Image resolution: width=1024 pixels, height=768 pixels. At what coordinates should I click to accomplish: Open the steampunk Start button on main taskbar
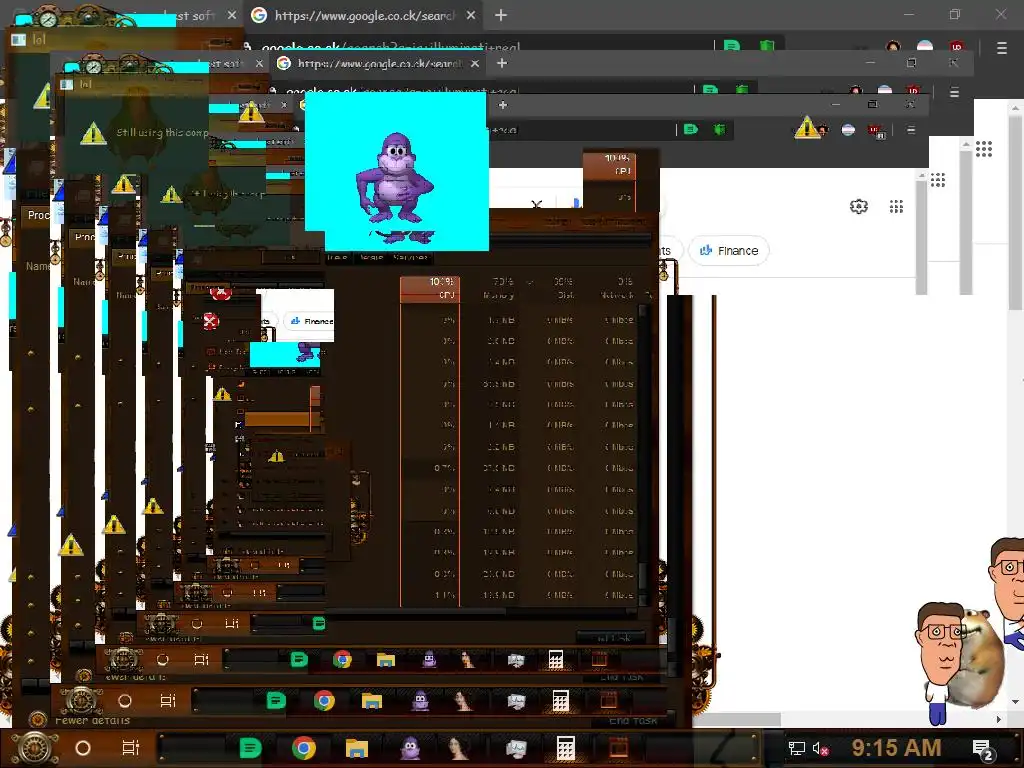click(35, 748)
